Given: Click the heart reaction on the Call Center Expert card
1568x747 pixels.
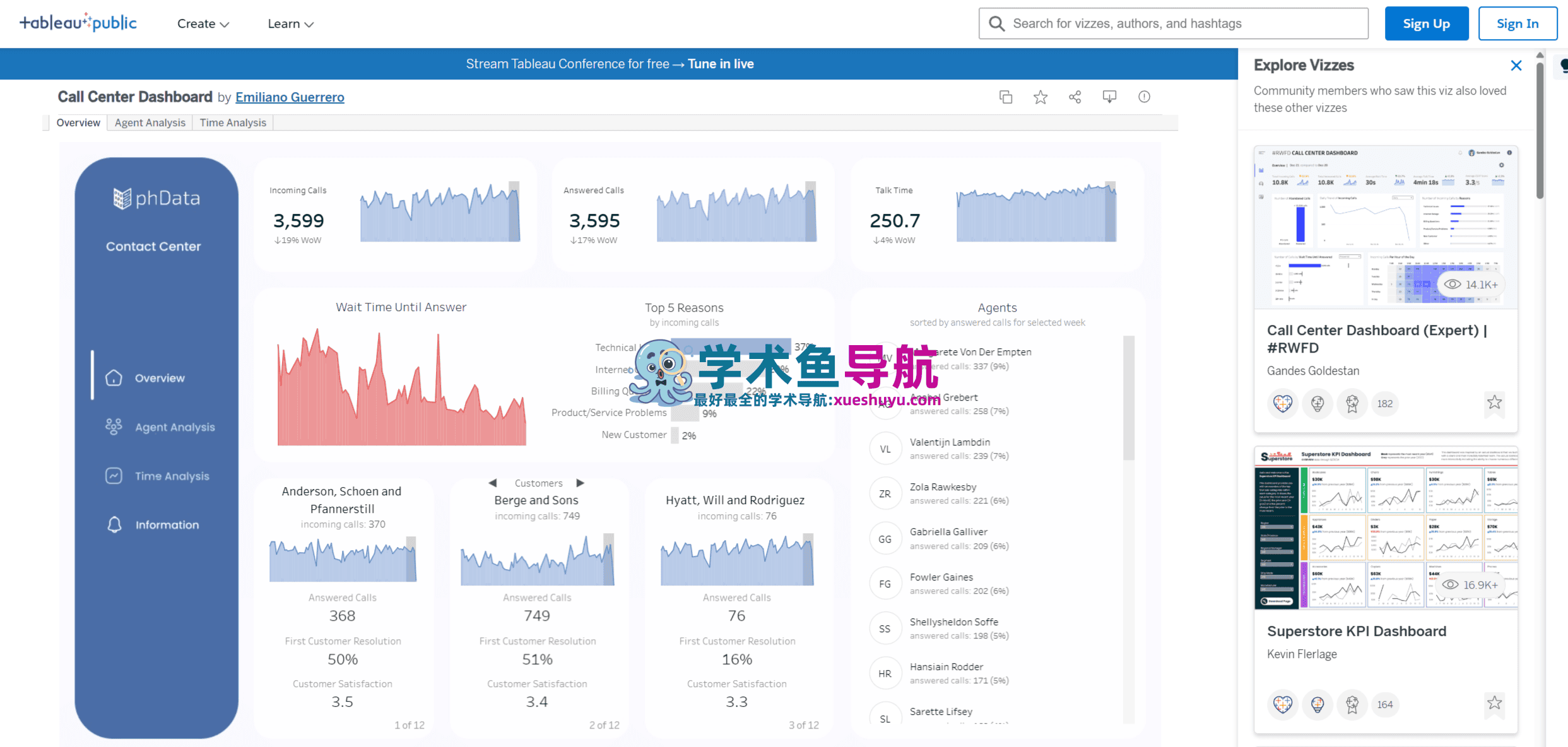Looking at the screenshot, I should [1283, 404].
